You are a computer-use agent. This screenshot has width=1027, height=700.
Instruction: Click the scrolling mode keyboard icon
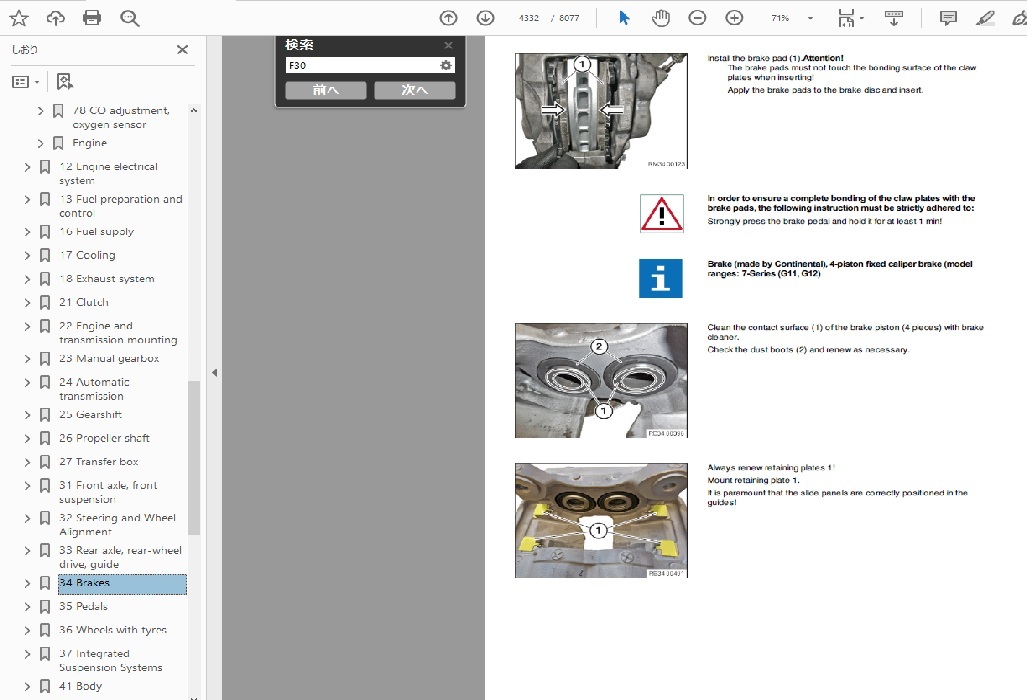[894, 18]
